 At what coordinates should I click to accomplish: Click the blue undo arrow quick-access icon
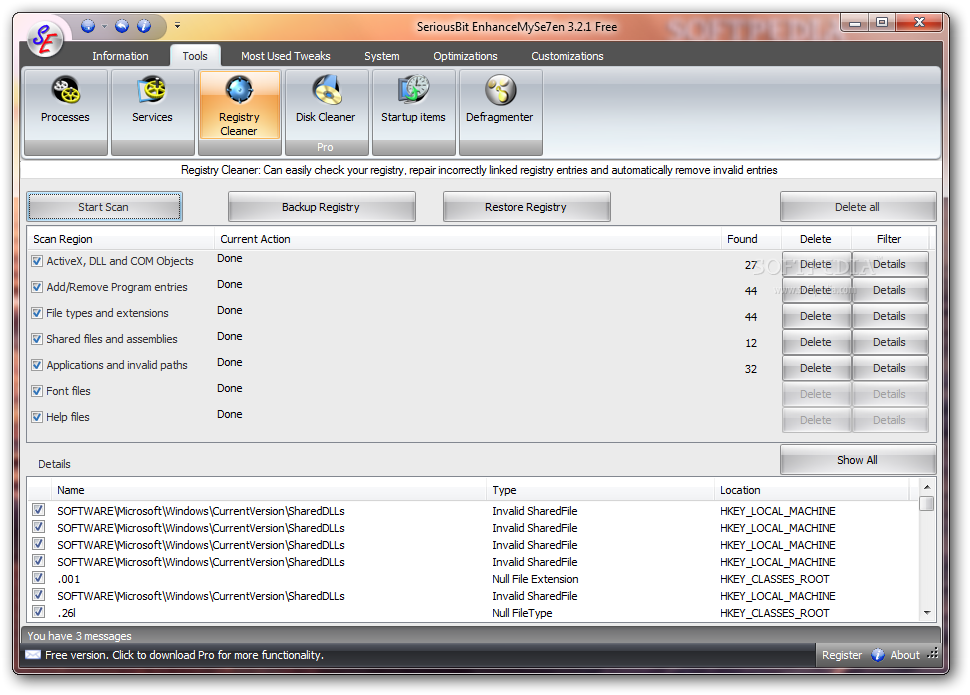(122, 26)
